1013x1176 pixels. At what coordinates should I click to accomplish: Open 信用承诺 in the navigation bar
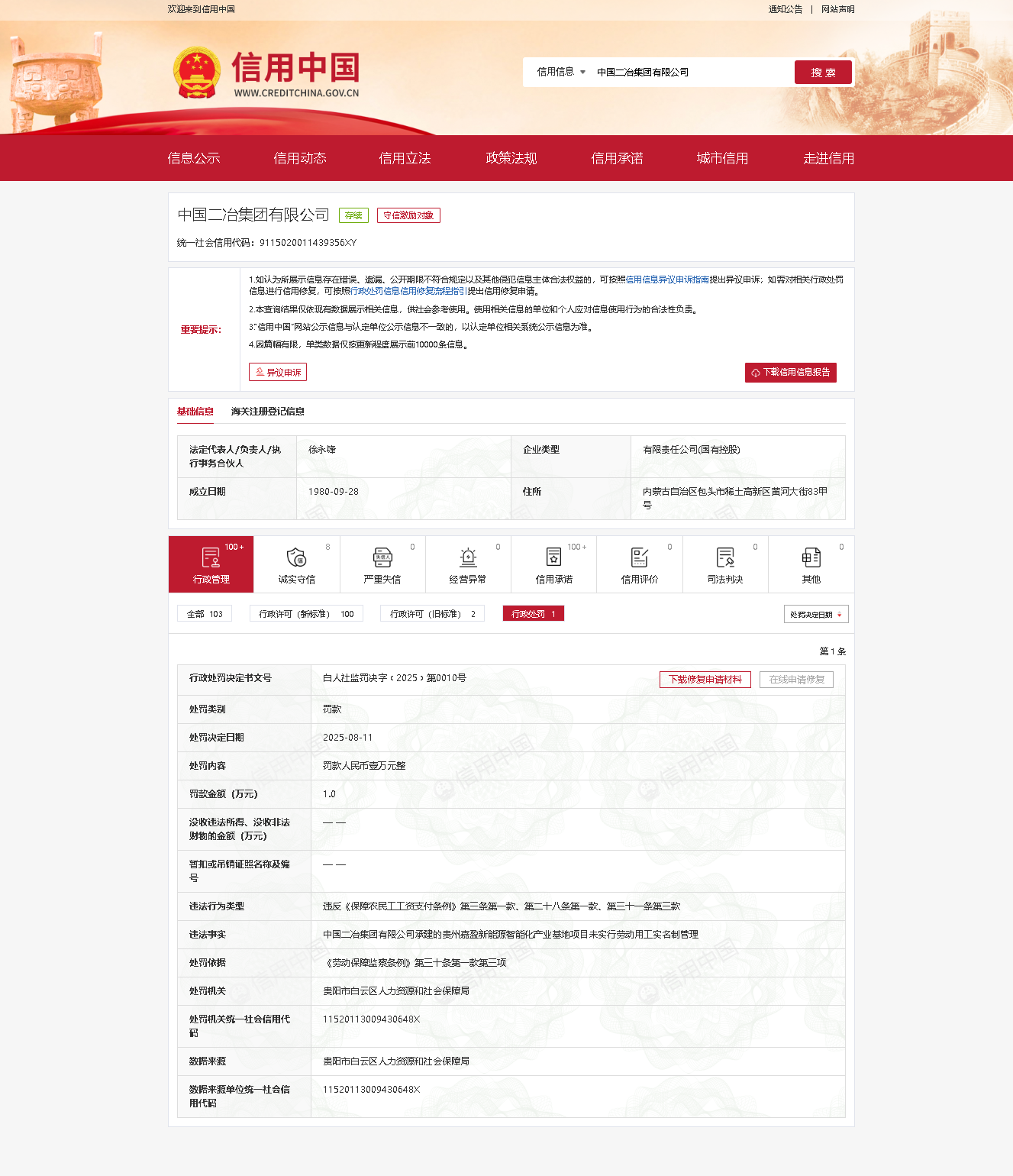pos(617,158)
